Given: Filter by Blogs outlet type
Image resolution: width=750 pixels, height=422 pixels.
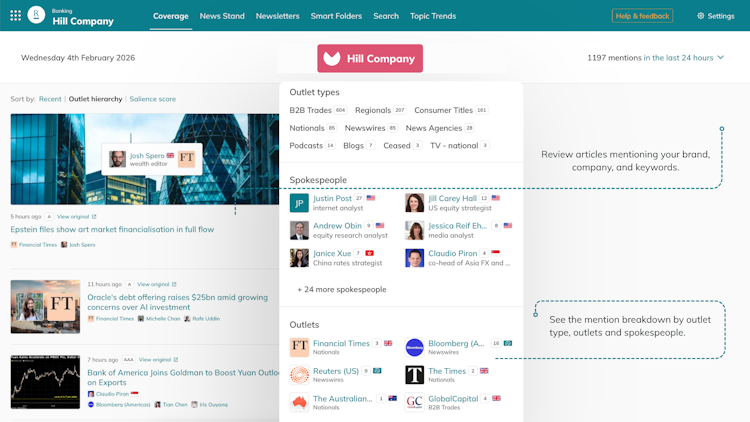Looking at the screenshot, I should pyautogui.click(x=358, y=145).
